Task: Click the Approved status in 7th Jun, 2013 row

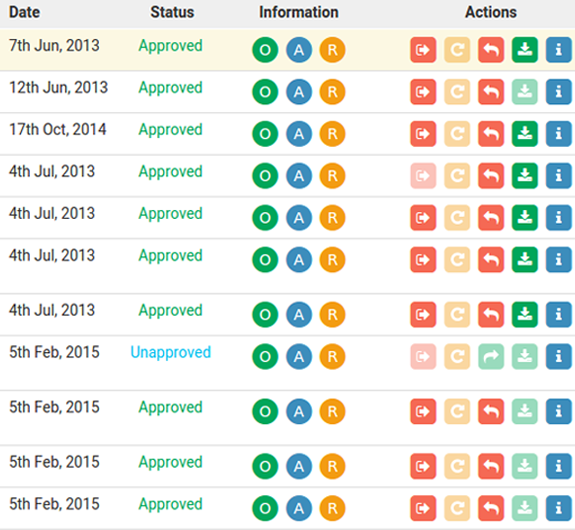Action: point(171,46)
